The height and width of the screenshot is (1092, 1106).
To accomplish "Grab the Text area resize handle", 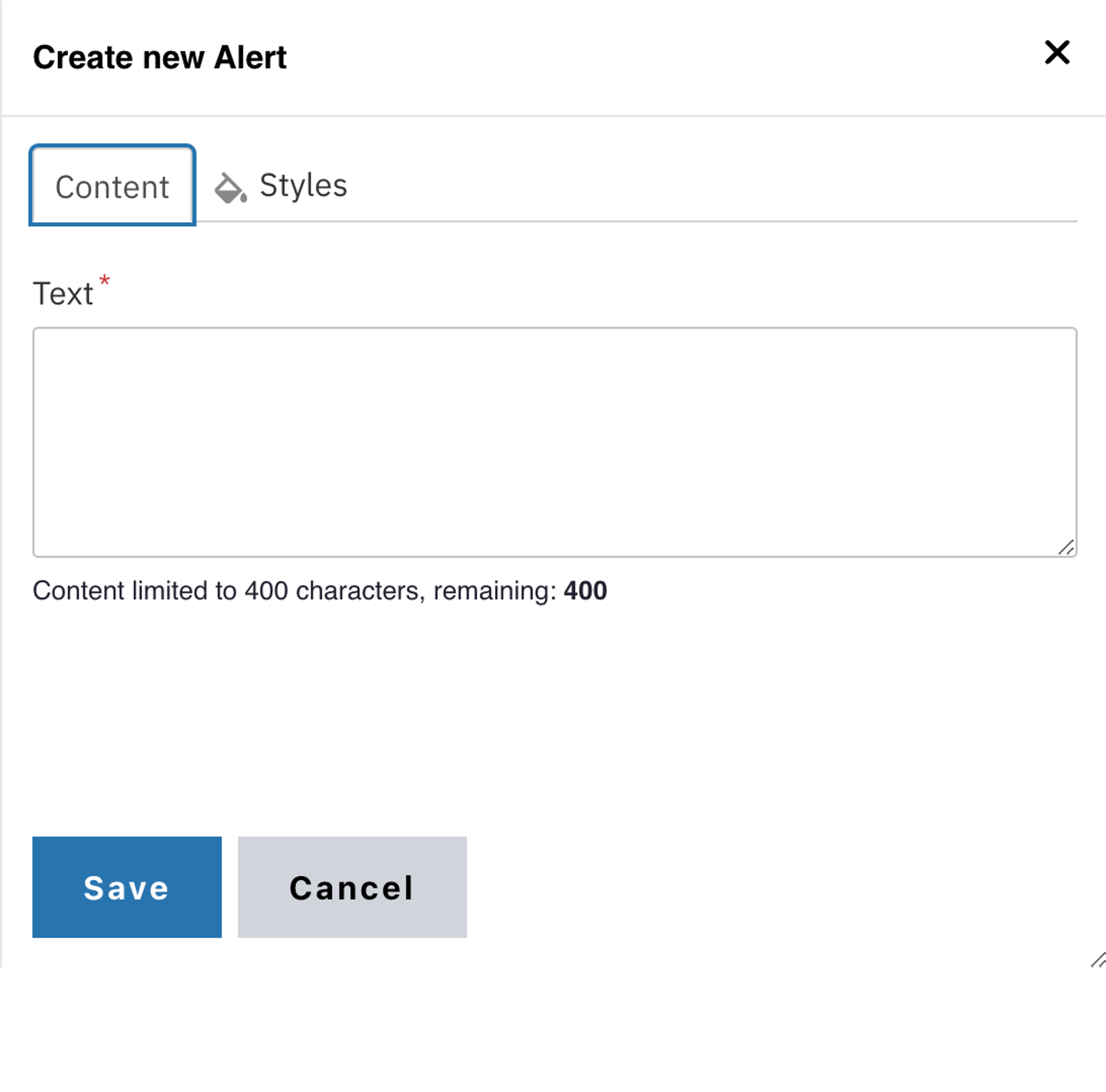I will [x=1066, y=547].
